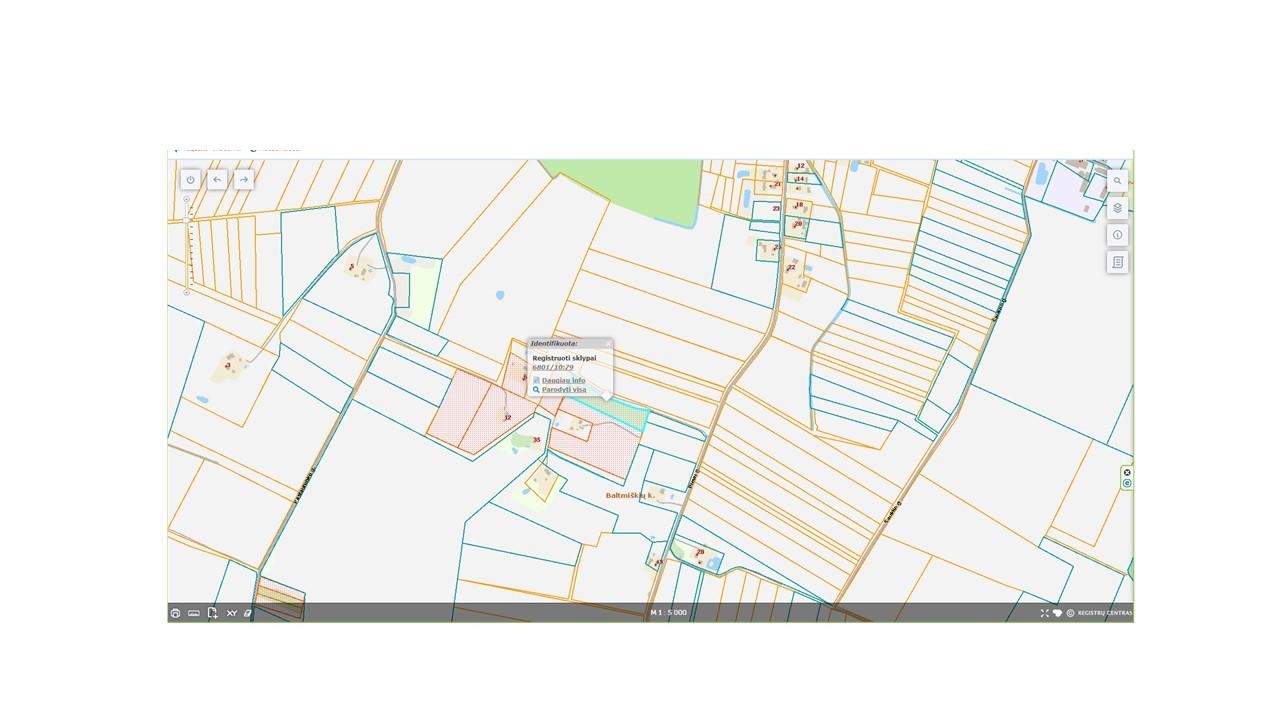Click the copyright icon before Registrų Centras
Image resolution: width=1280 pixels, height=720 pixels.
(1070, 613)
